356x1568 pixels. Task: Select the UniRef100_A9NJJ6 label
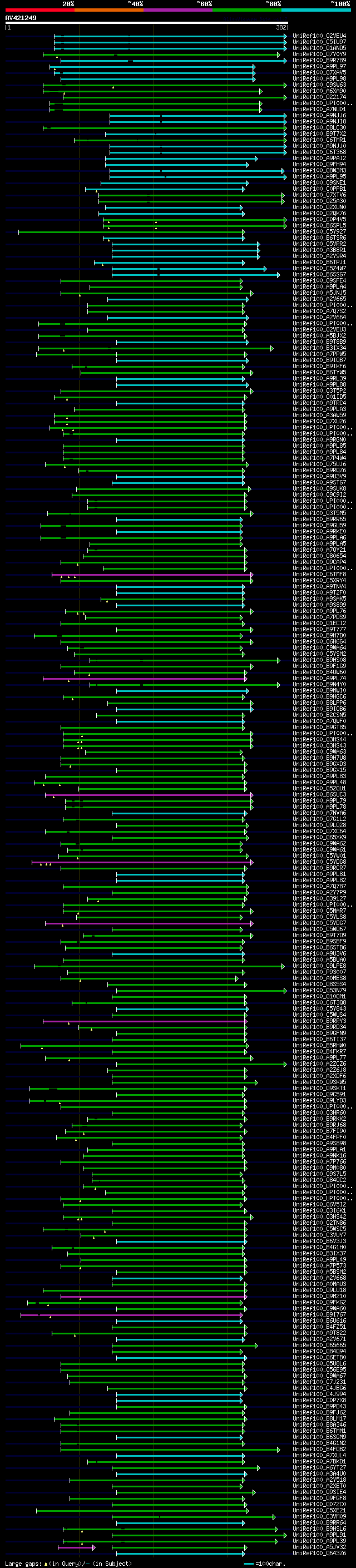319,116
